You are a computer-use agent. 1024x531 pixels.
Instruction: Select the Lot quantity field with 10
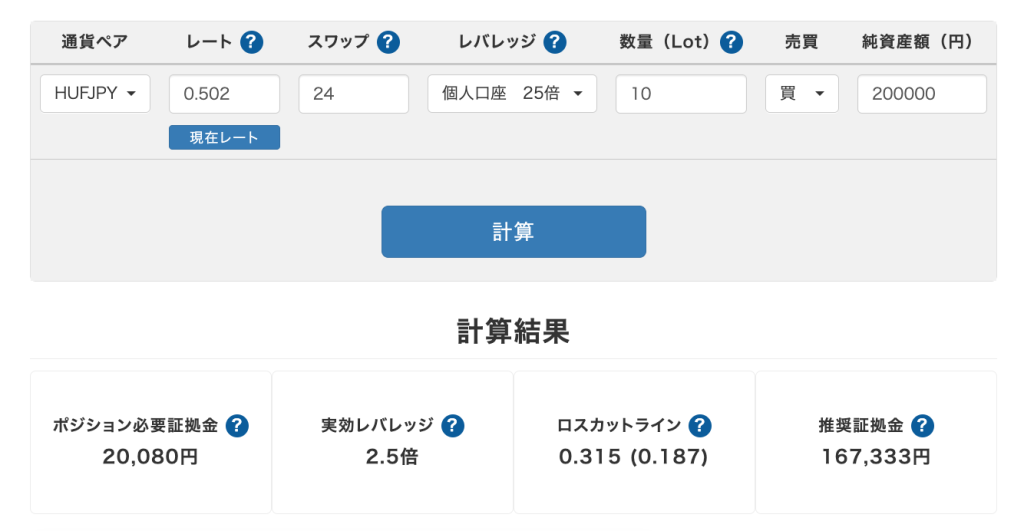681,94
